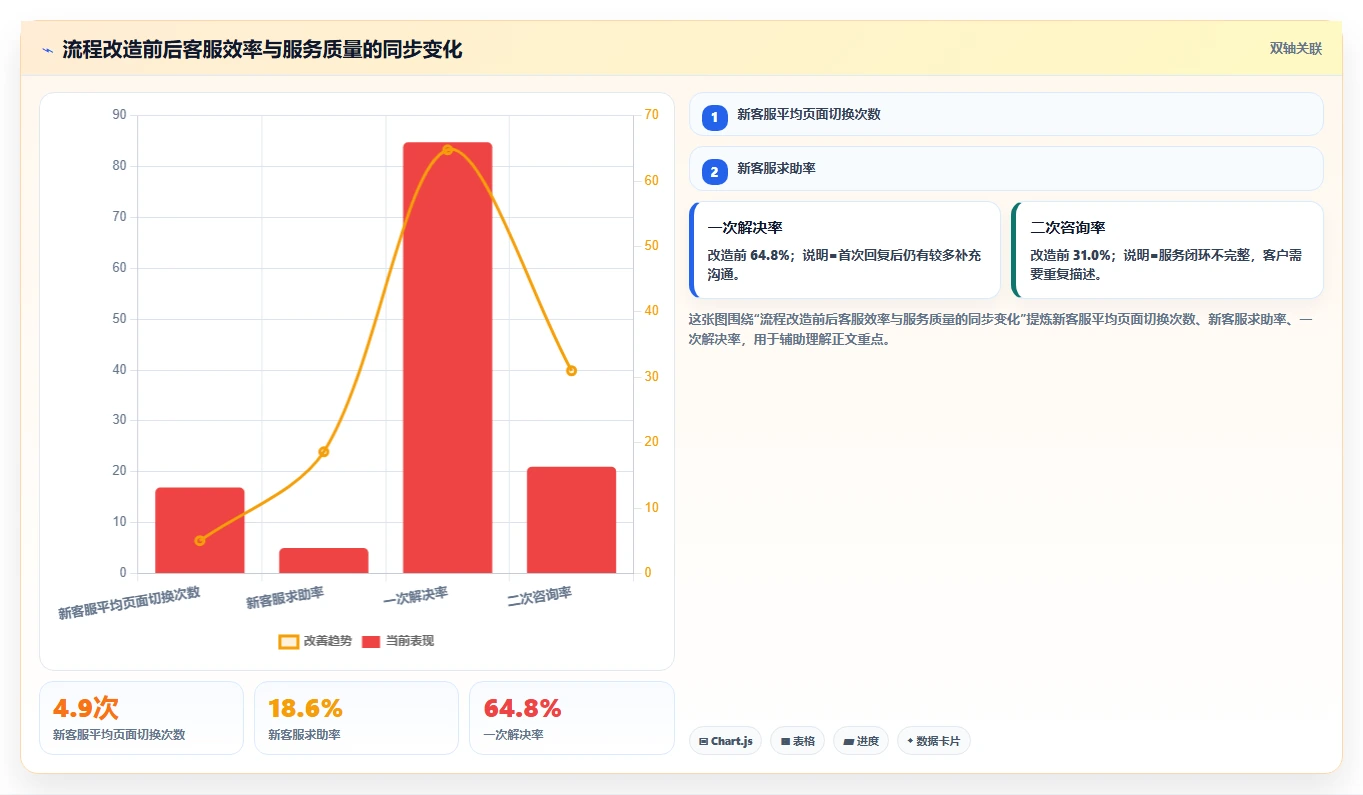Click the red 当前表现 legend swatch

pyautogui.click(x=371, y=642)
